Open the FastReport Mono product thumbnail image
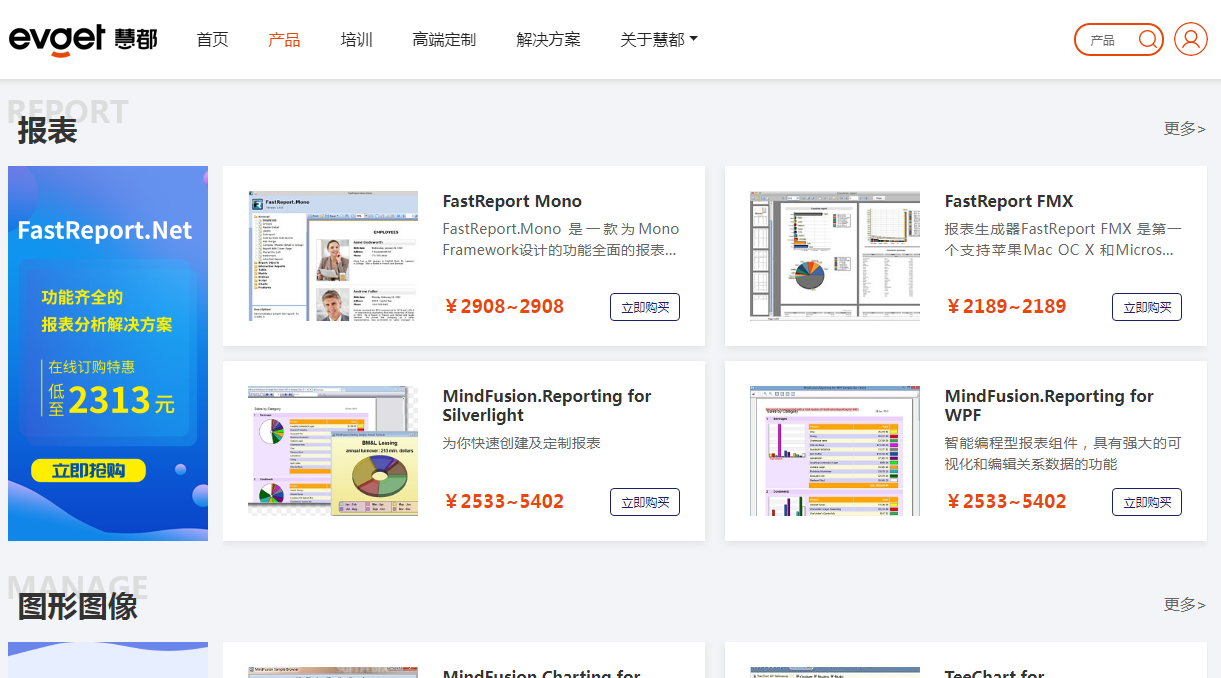Screen dimensions: 1221x678 point(333,255)
